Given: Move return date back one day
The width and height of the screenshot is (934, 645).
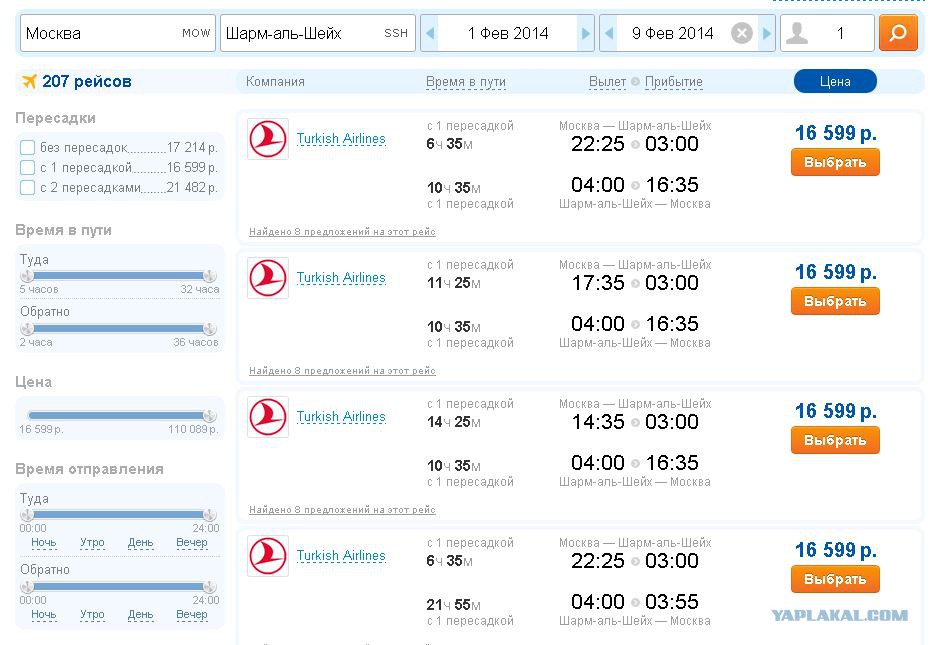Looking at the screenshot, I should [x=609, y=33].
